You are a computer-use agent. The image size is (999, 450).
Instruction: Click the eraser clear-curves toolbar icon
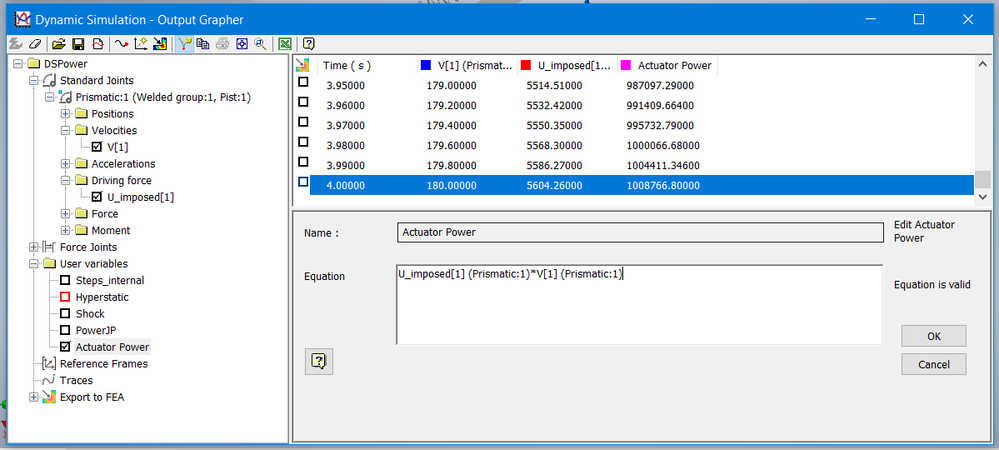click(35, 44)
